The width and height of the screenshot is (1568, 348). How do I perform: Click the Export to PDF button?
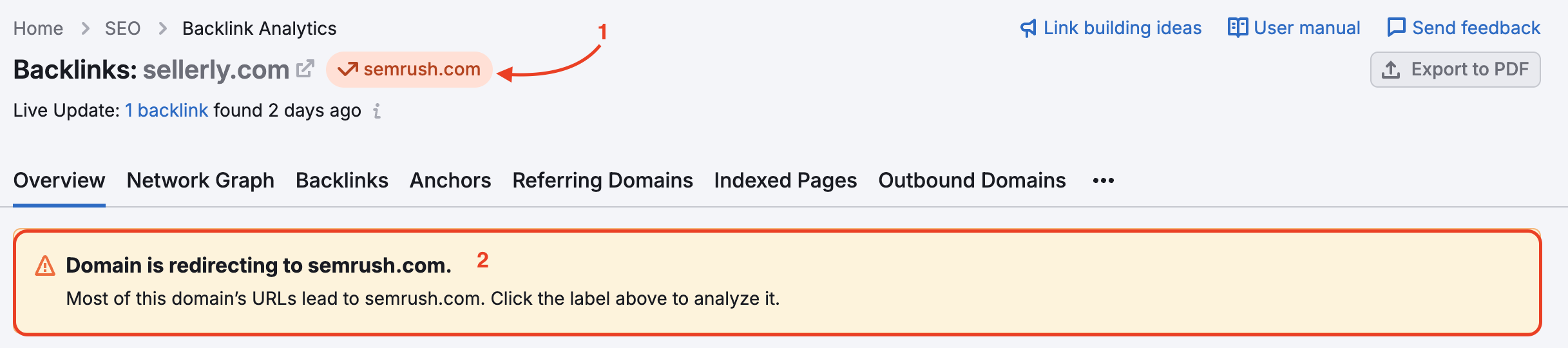pyautogui.click(x=1455, y=70)
